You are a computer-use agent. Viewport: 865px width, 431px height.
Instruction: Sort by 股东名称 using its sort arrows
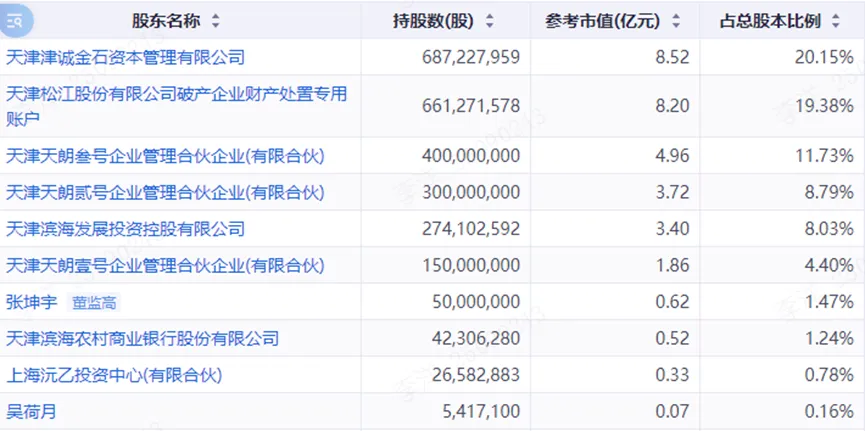[215, 22]
